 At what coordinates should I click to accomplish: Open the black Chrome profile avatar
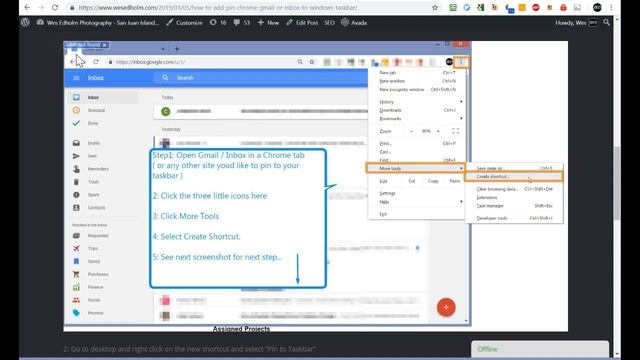click(597, 7)
